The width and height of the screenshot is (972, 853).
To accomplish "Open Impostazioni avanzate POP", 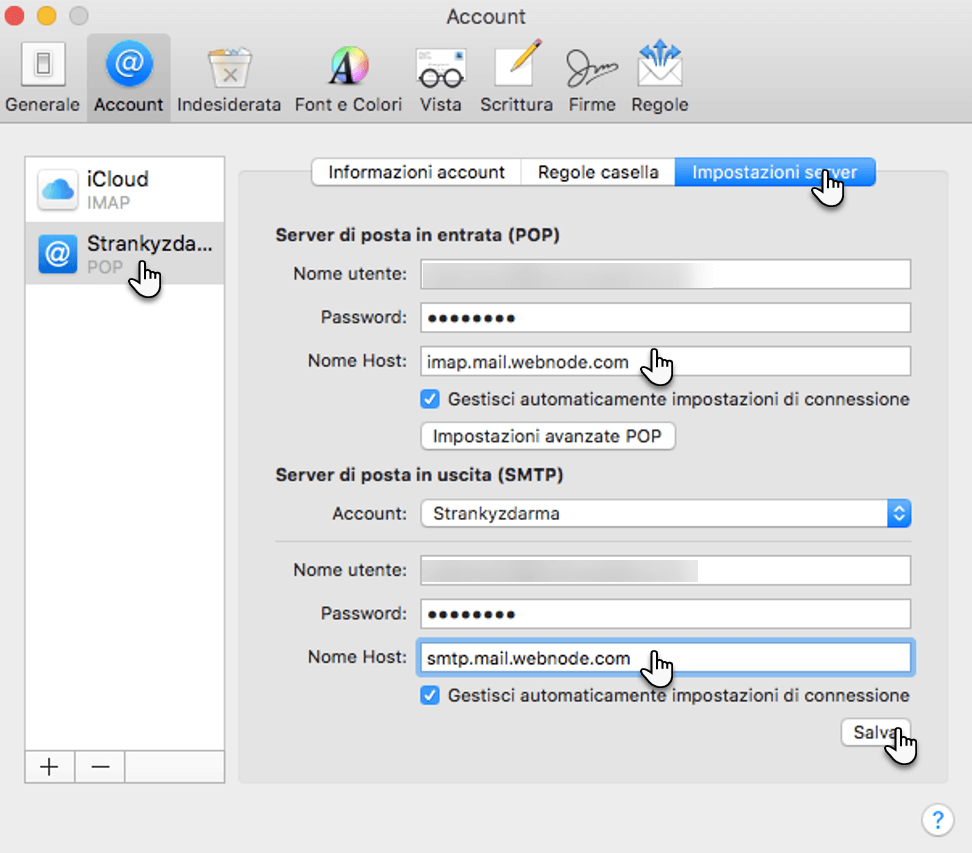I will tap(547, 436).
